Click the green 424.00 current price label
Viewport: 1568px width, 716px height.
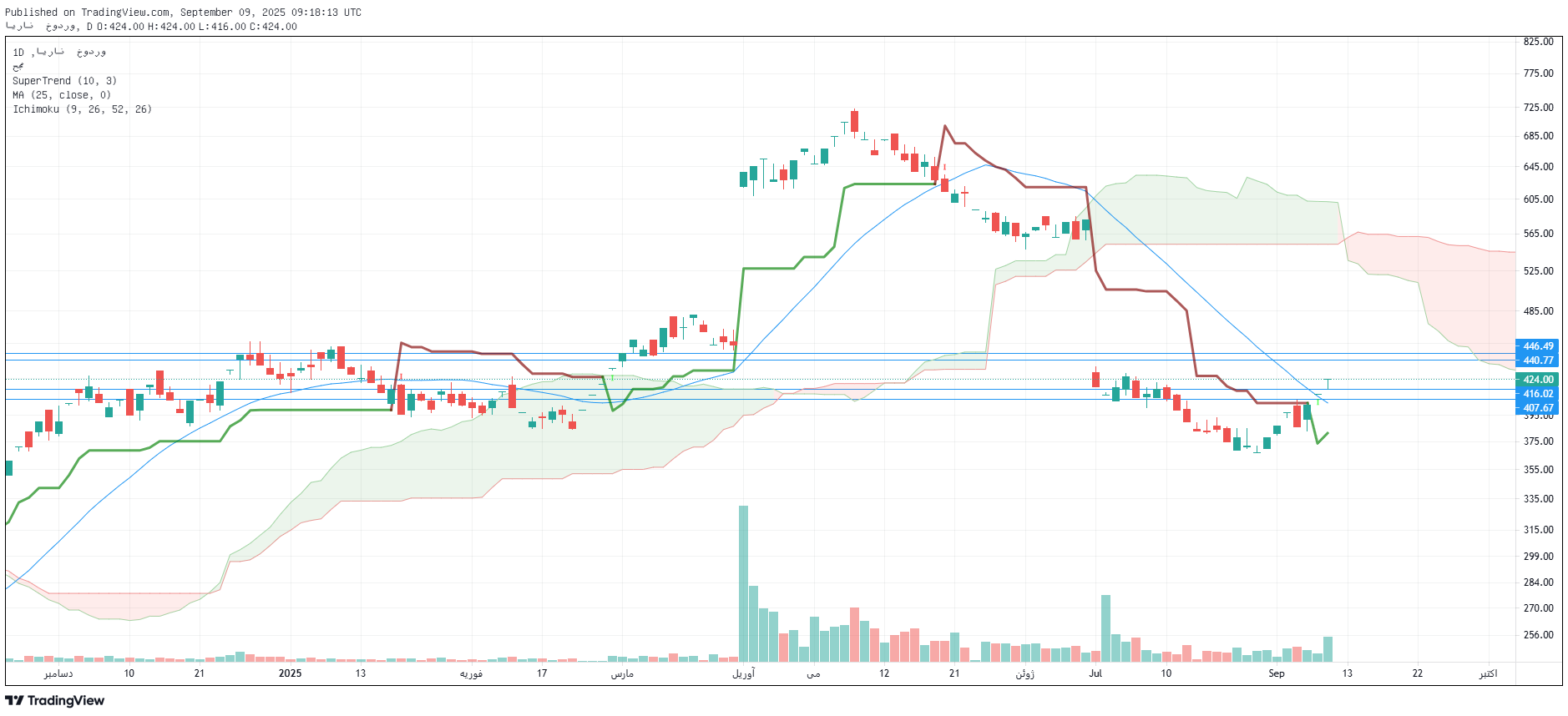(x=1537, y=380)
